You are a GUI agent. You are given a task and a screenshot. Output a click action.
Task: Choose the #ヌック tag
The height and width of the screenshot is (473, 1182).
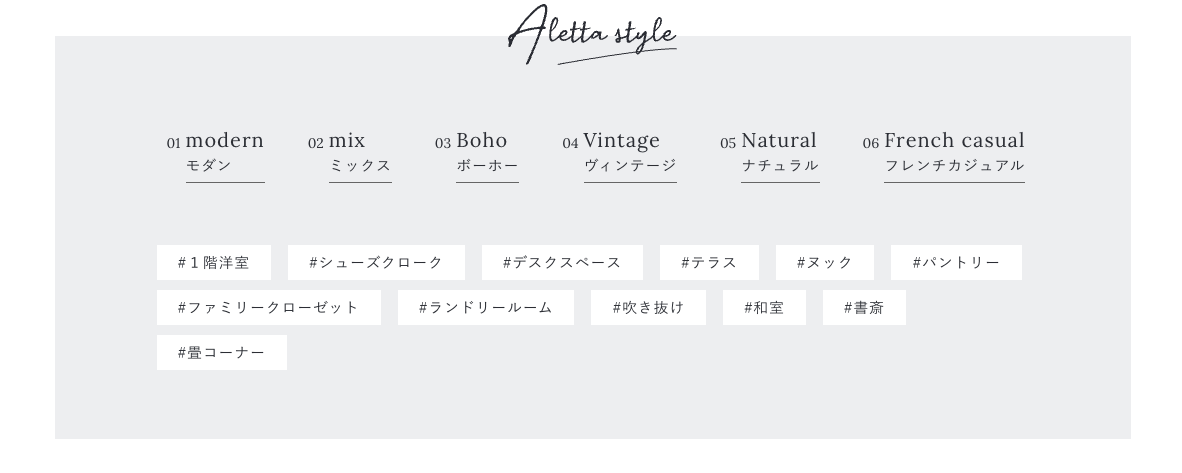[825, 263]
